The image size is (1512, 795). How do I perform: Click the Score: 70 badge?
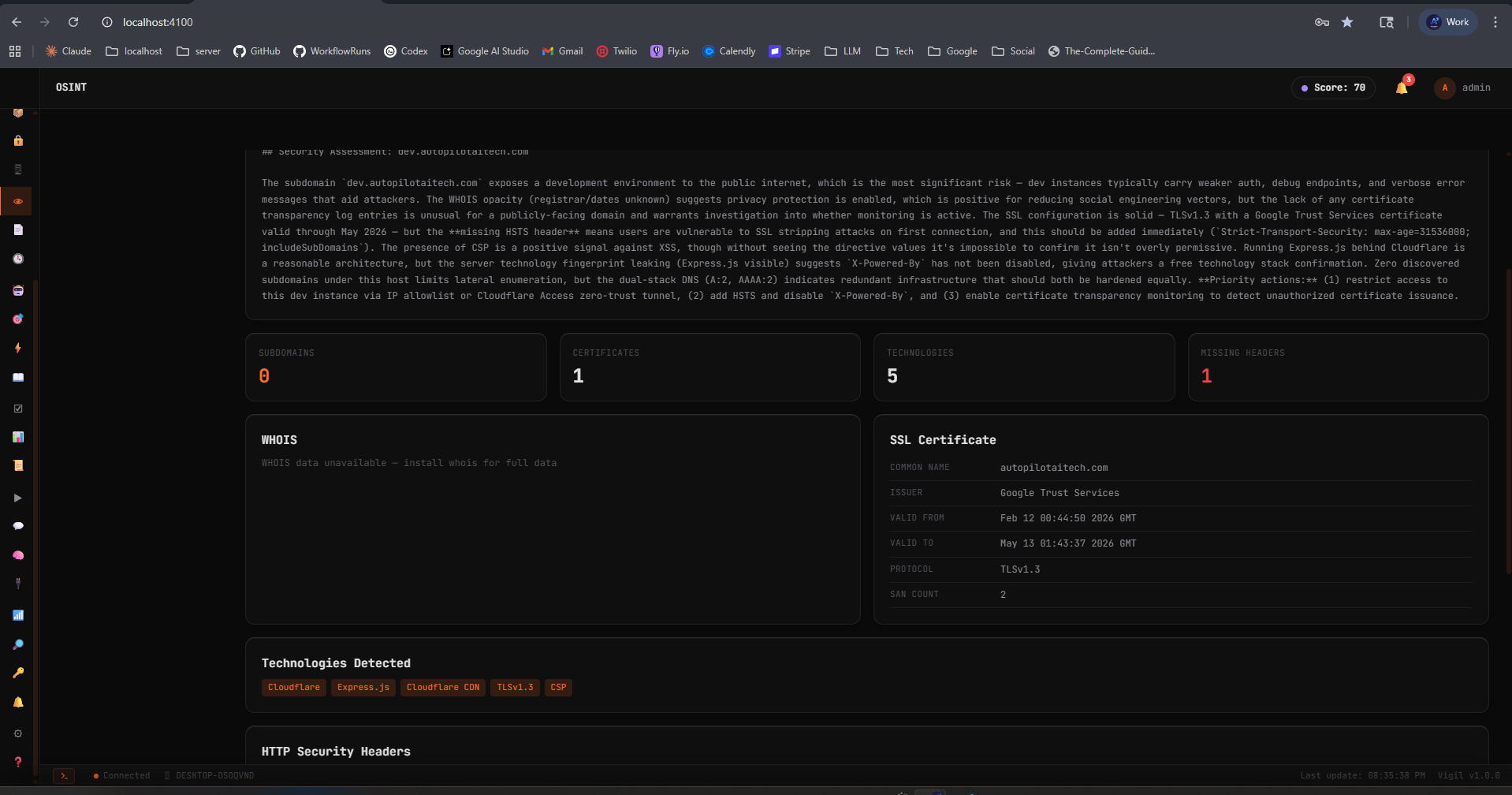pos(1331,88)
